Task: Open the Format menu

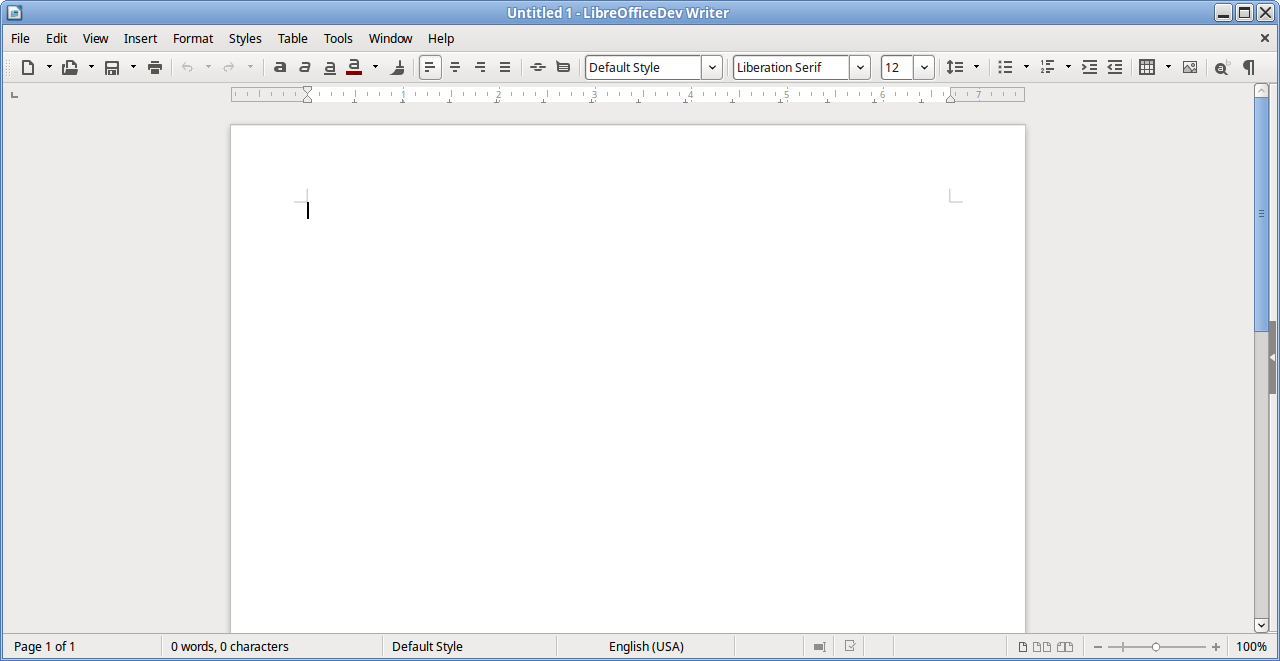Action: tap(193, 38)
